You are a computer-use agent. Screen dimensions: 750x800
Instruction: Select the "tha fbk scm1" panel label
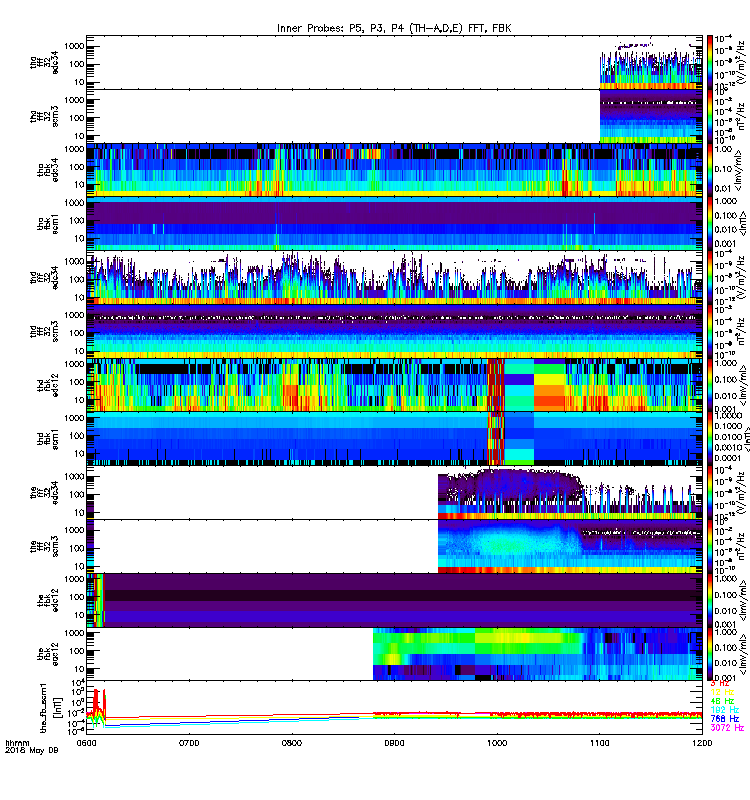coord(48,224)
